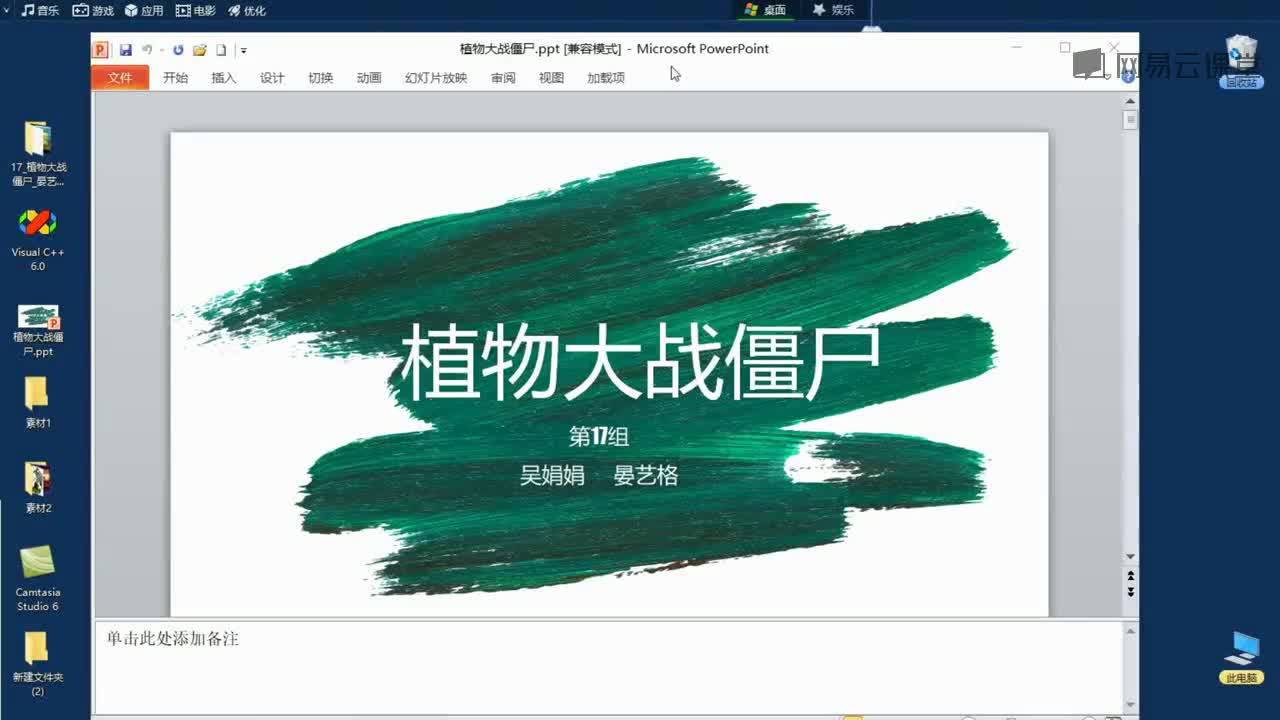Screen dimensions: 1280x720
Task: Go to previous slide double-arrow button
Action: (1131, 577)
